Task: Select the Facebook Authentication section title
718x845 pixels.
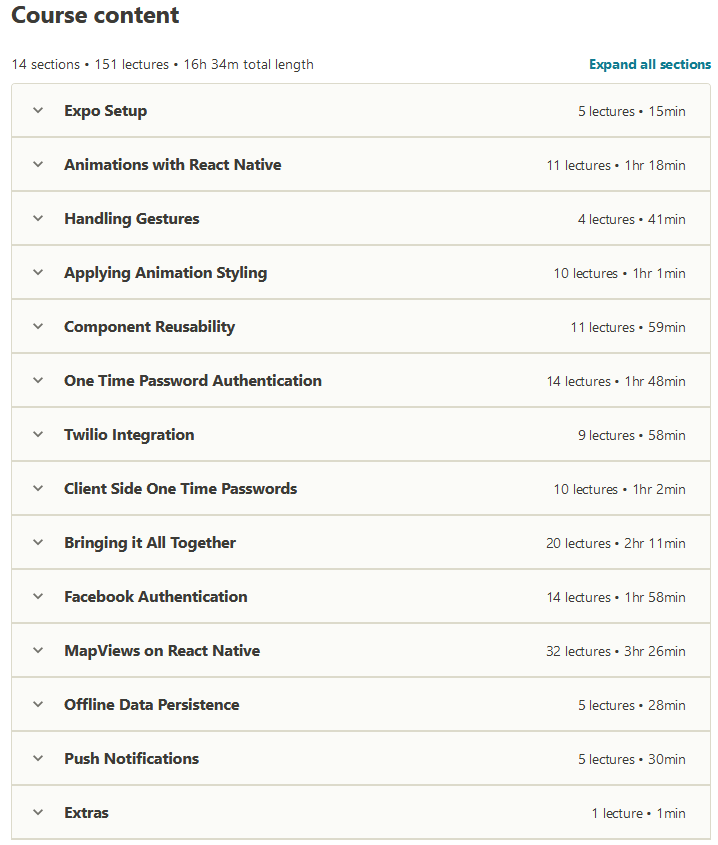Action: click(x=156, y=597)
